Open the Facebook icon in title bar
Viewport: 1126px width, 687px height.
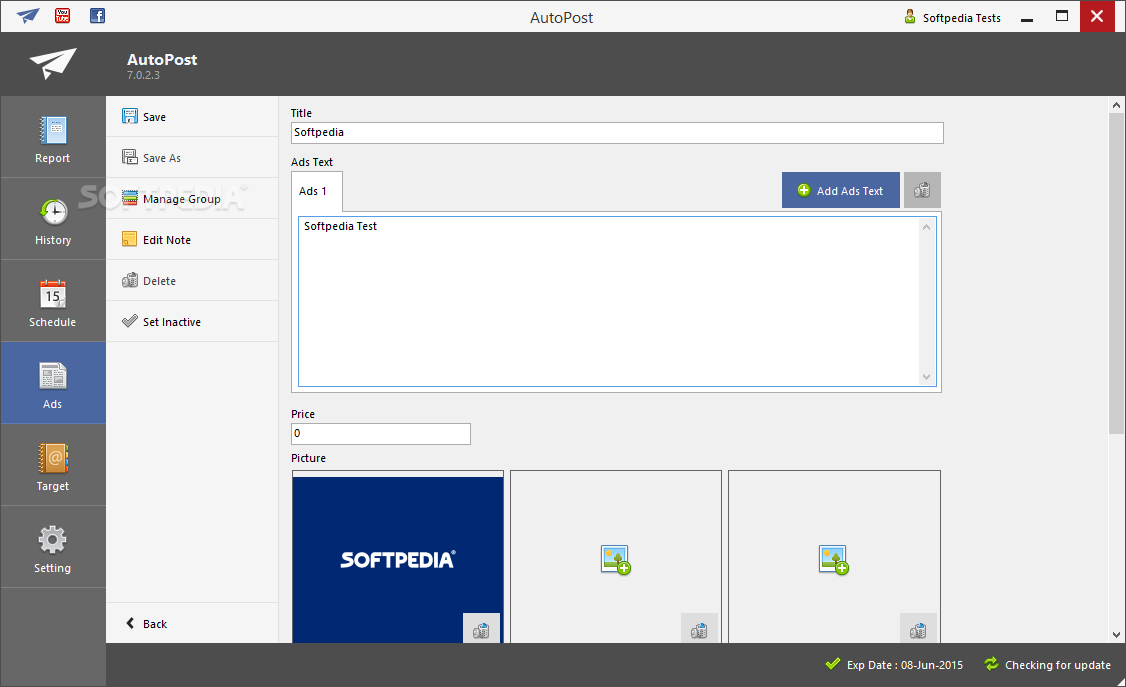[x=97, y=15]
